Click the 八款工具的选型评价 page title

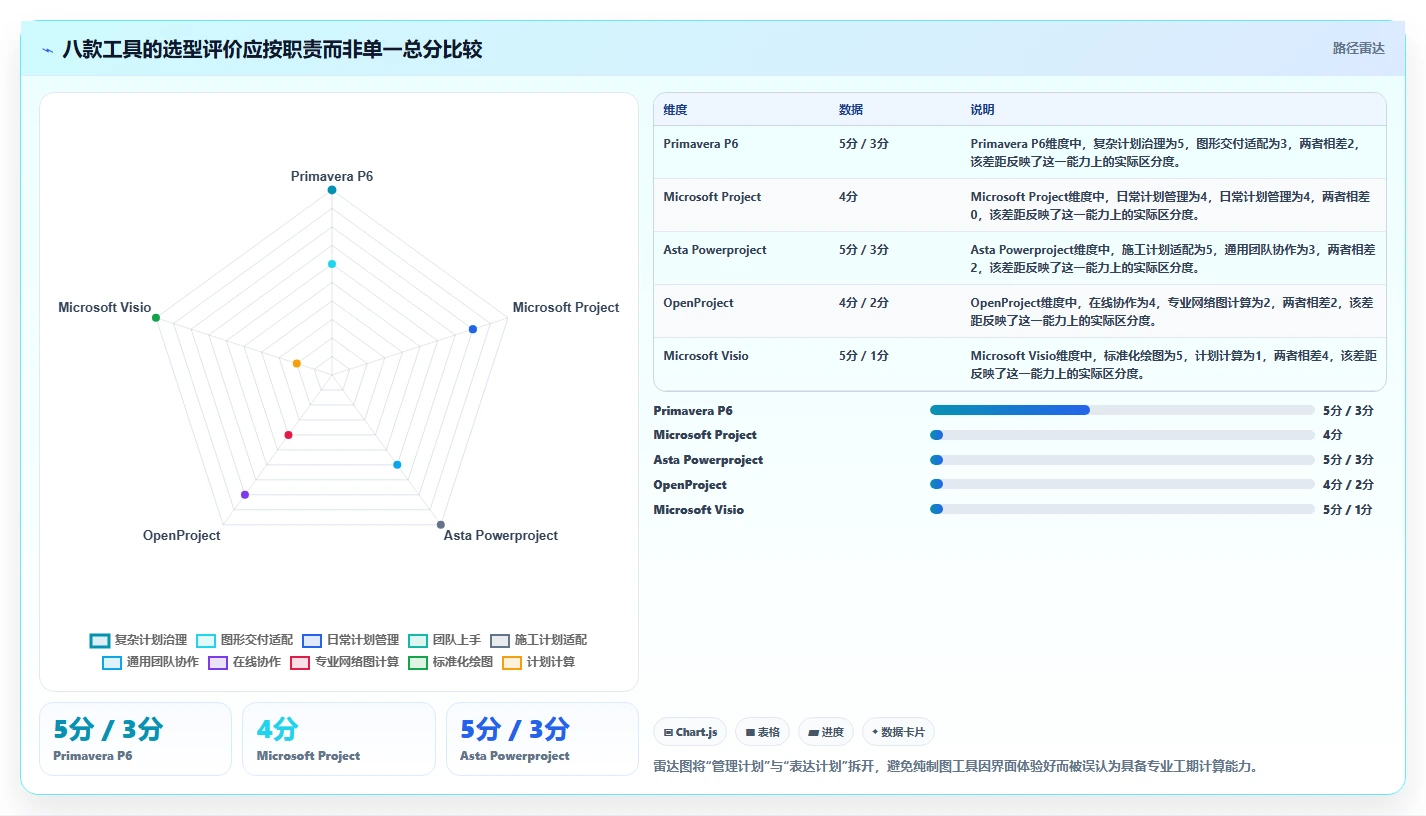click(272, 49)
